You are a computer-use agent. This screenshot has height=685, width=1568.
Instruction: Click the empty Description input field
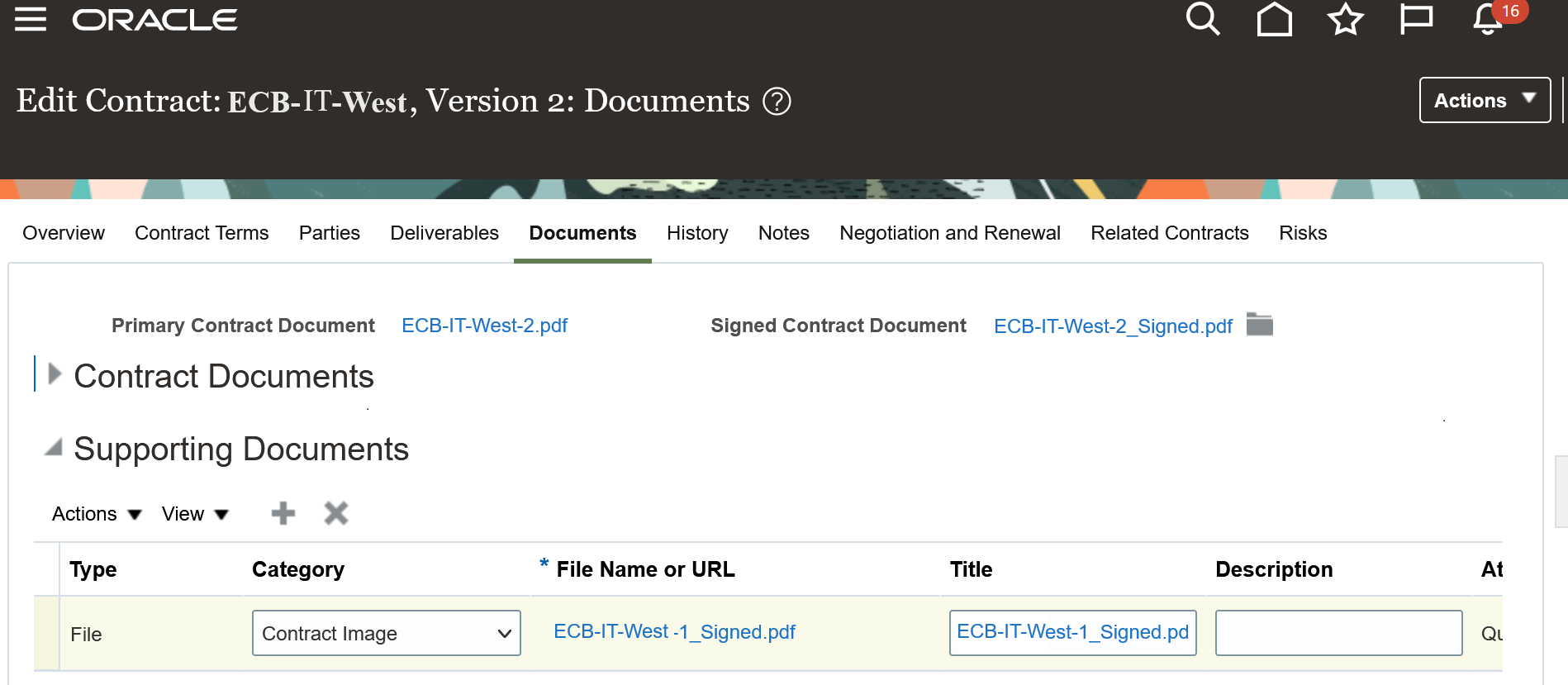[x=1338, y=632]
